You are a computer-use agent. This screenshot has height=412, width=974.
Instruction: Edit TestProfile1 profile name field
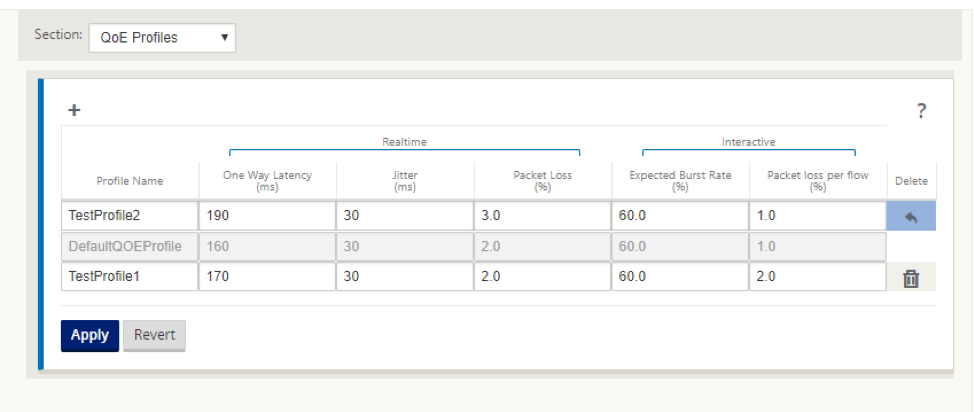click(130, 276)
